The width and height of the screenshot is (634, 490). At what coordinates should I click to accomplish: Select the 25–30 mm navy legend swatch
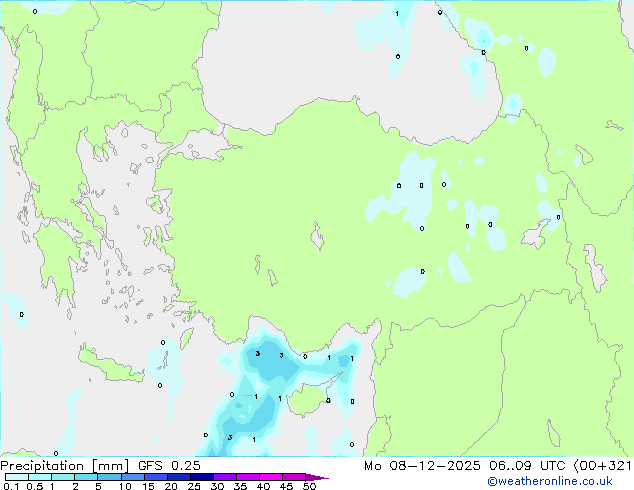pos(201,477)
